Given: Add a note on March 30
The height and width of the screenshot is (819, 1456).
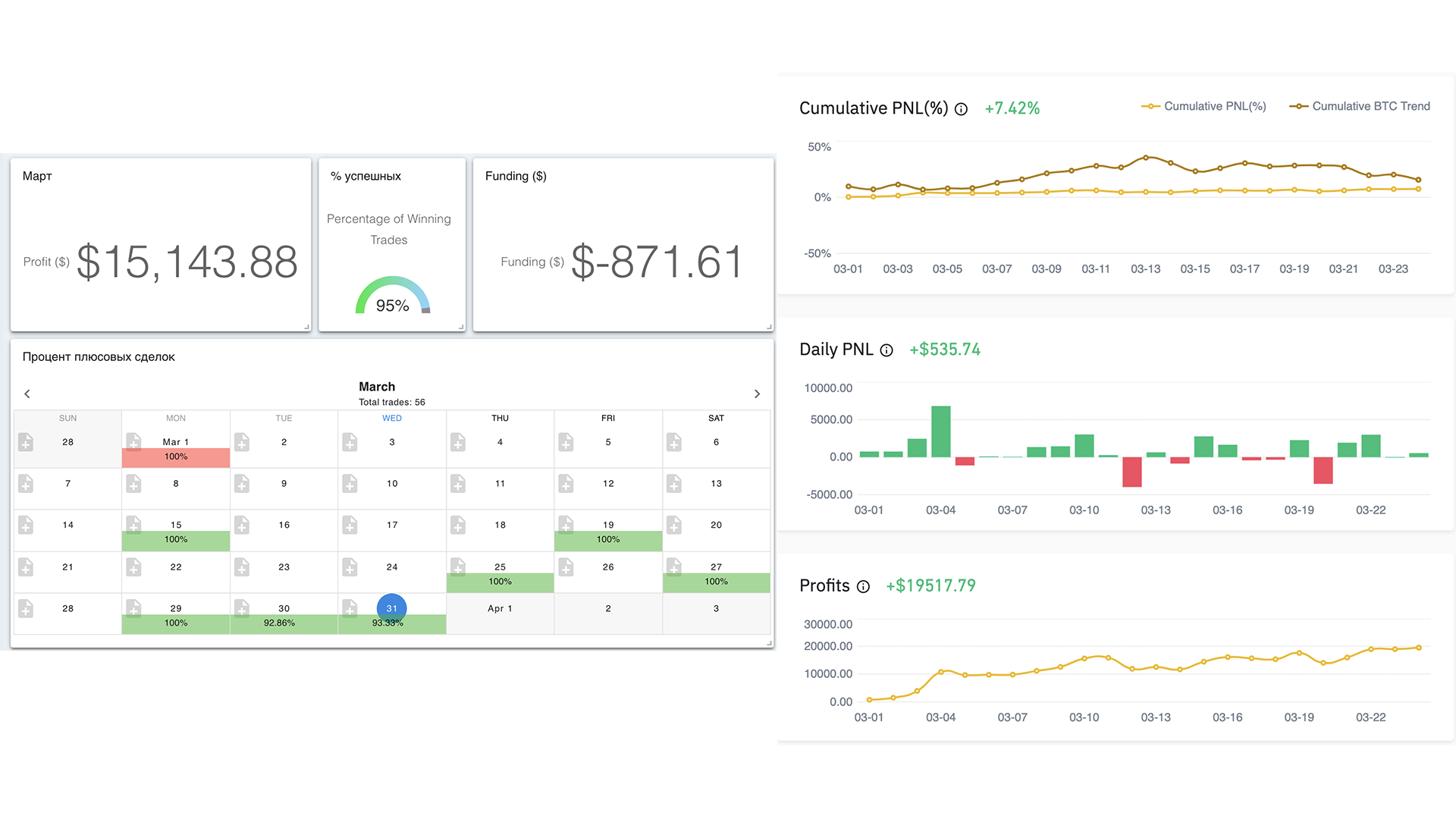Looking at the screenshot, I should point(242,607).
